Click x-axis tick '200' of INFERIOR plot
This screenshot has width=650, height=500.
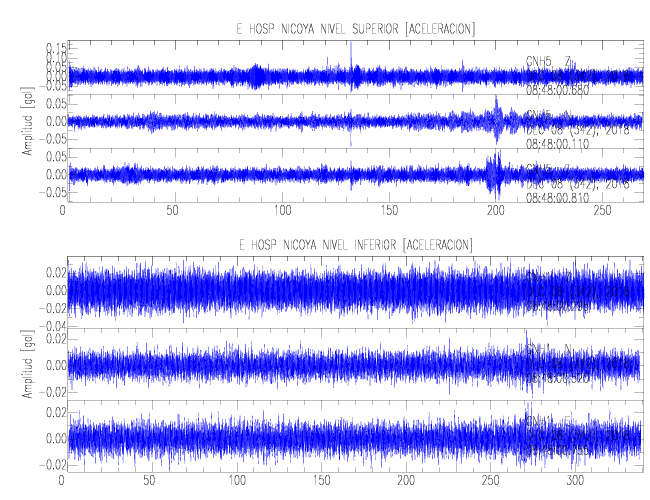pyautogui.click(x=406, y=481)
